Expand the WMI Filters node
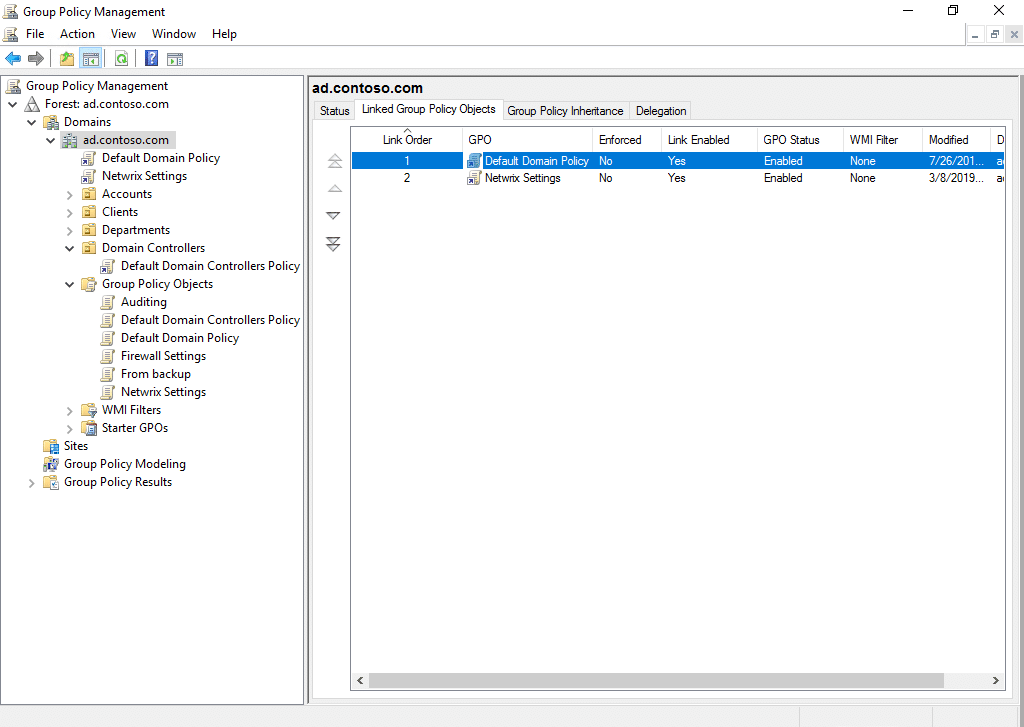Image resolution: width=1024 pixels, height=727 pixels. coord(70,411)
